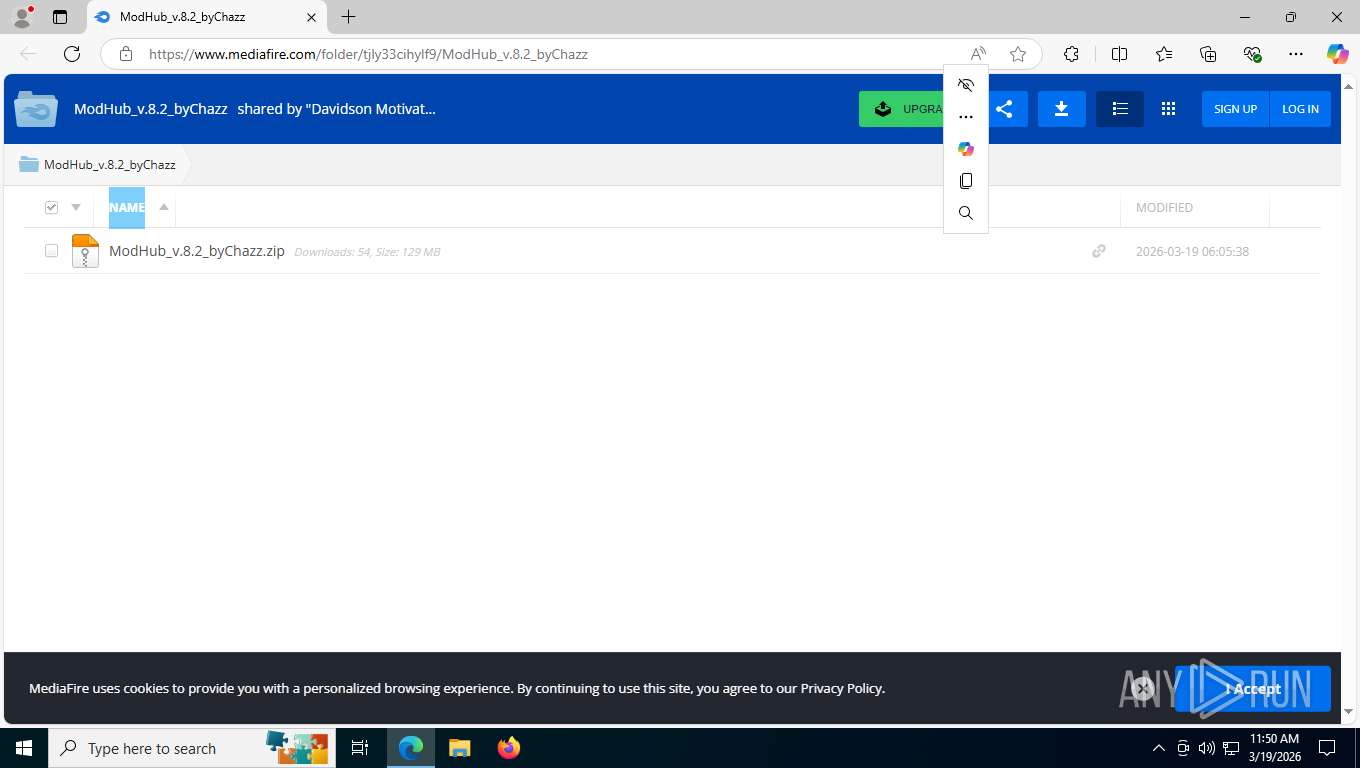Click the MediaFire folder logo icon
This screenshot has width=1360, height=768.
pos(36,109)
